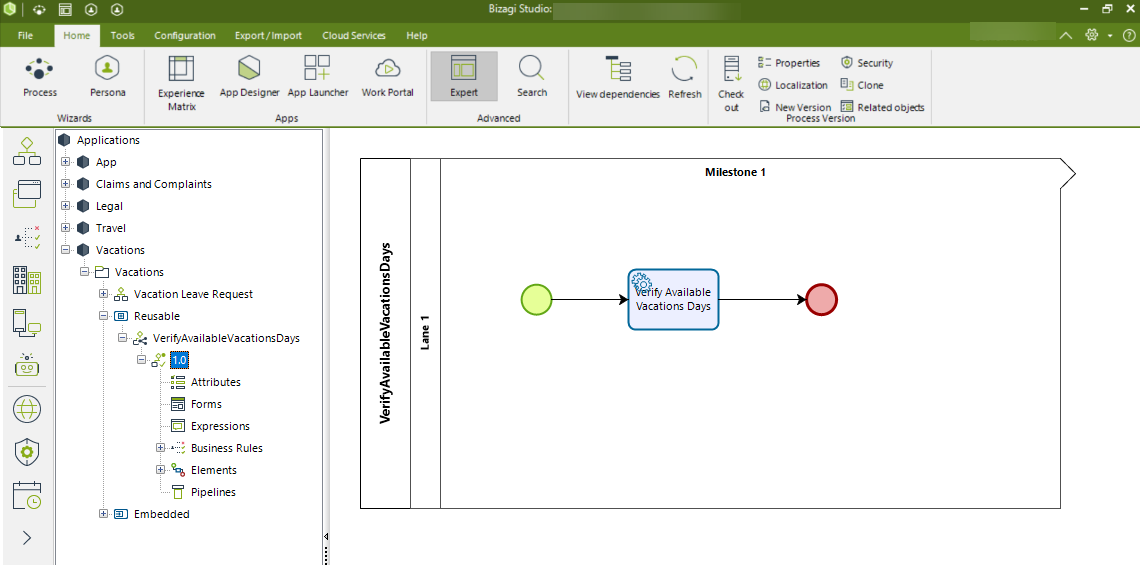Open the Help ribbon tab
1140x565 pixels.
click(x=417, y=35)
